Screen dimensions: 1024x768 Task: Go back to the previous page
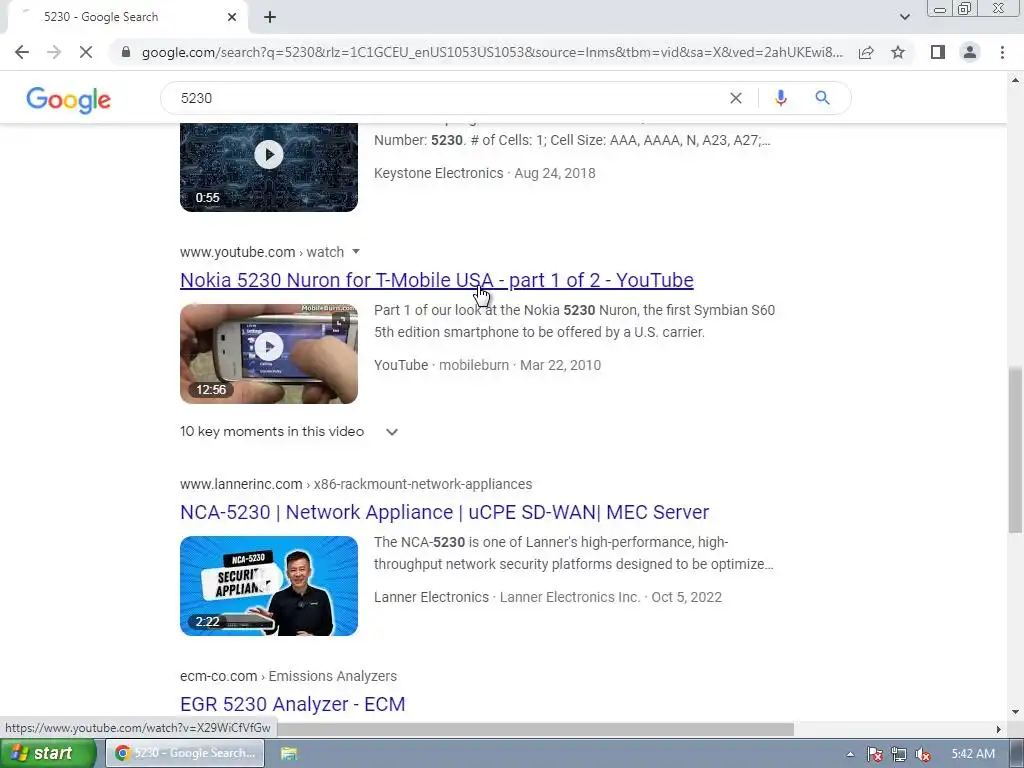[22, 52]
